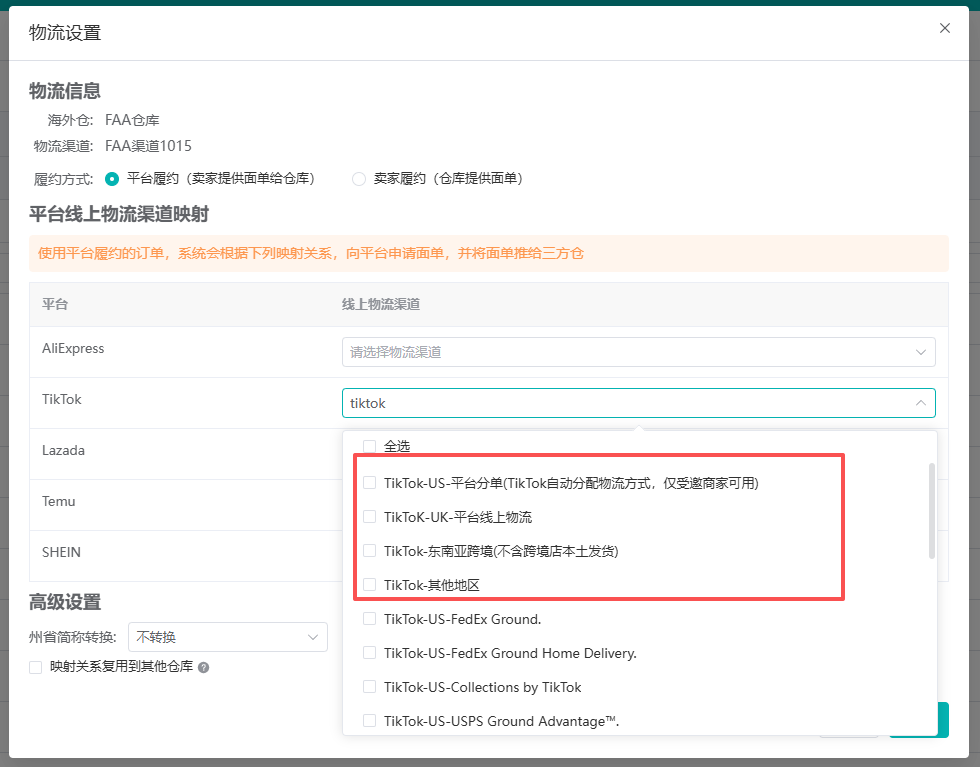Click the 高级设置 section heading
This screenshot has height=767, width=980.
point(65,602)
